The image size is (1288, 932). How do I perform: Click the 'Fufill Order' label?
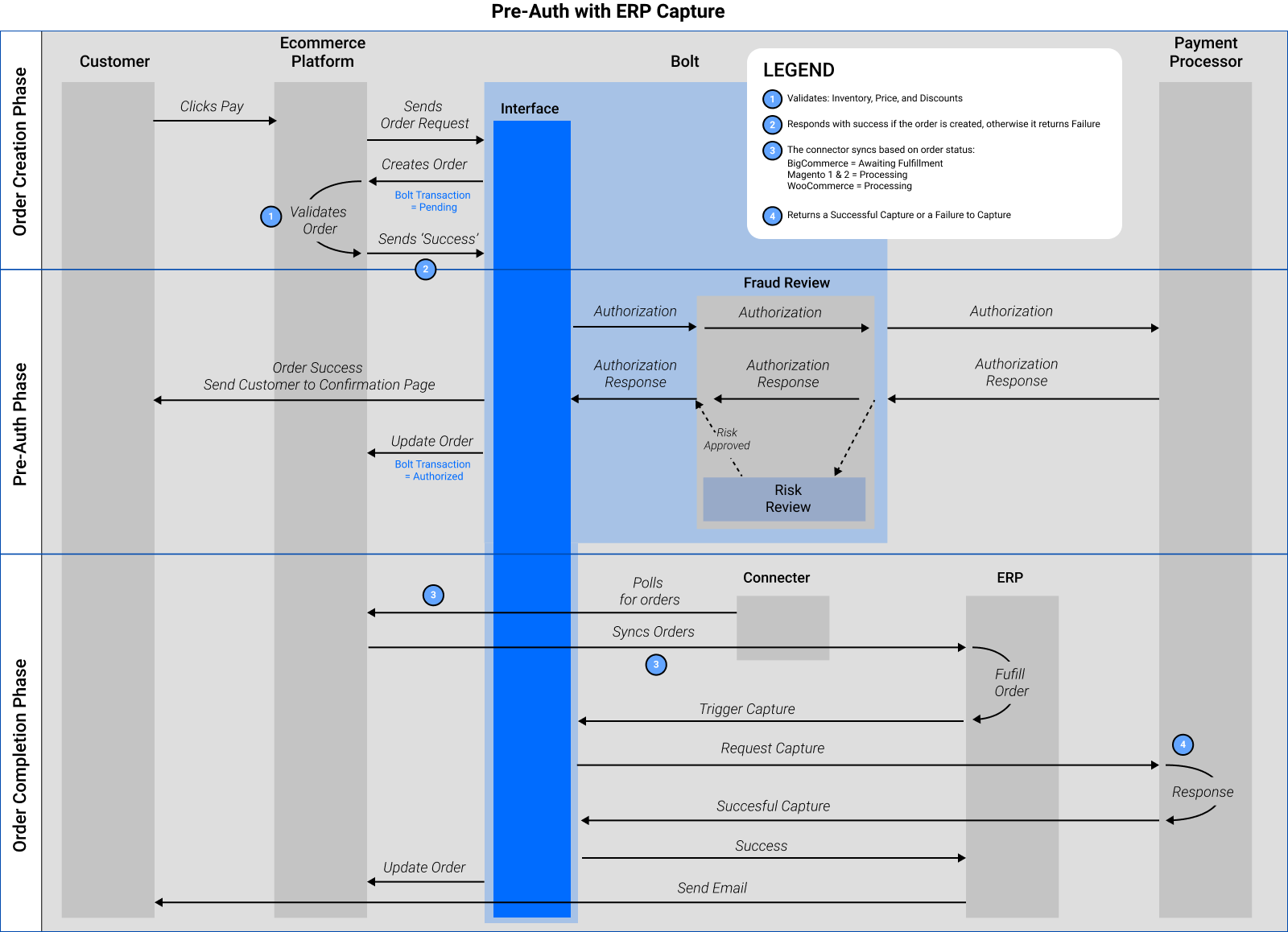pyautogui.click(x=1011, y=683)
